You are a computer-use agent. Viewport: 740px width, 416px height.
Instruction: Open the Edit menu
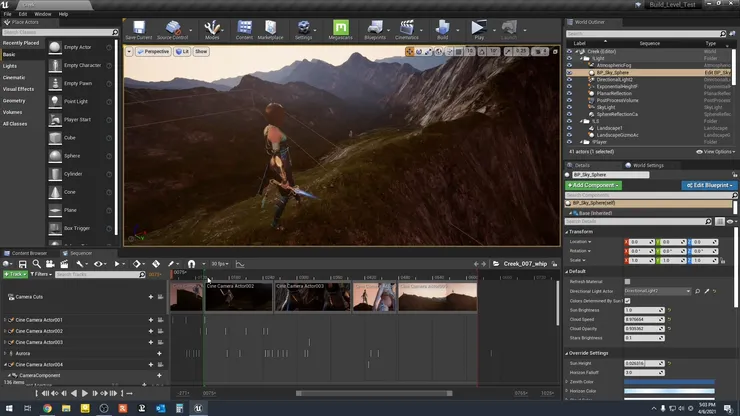(23, 14)
